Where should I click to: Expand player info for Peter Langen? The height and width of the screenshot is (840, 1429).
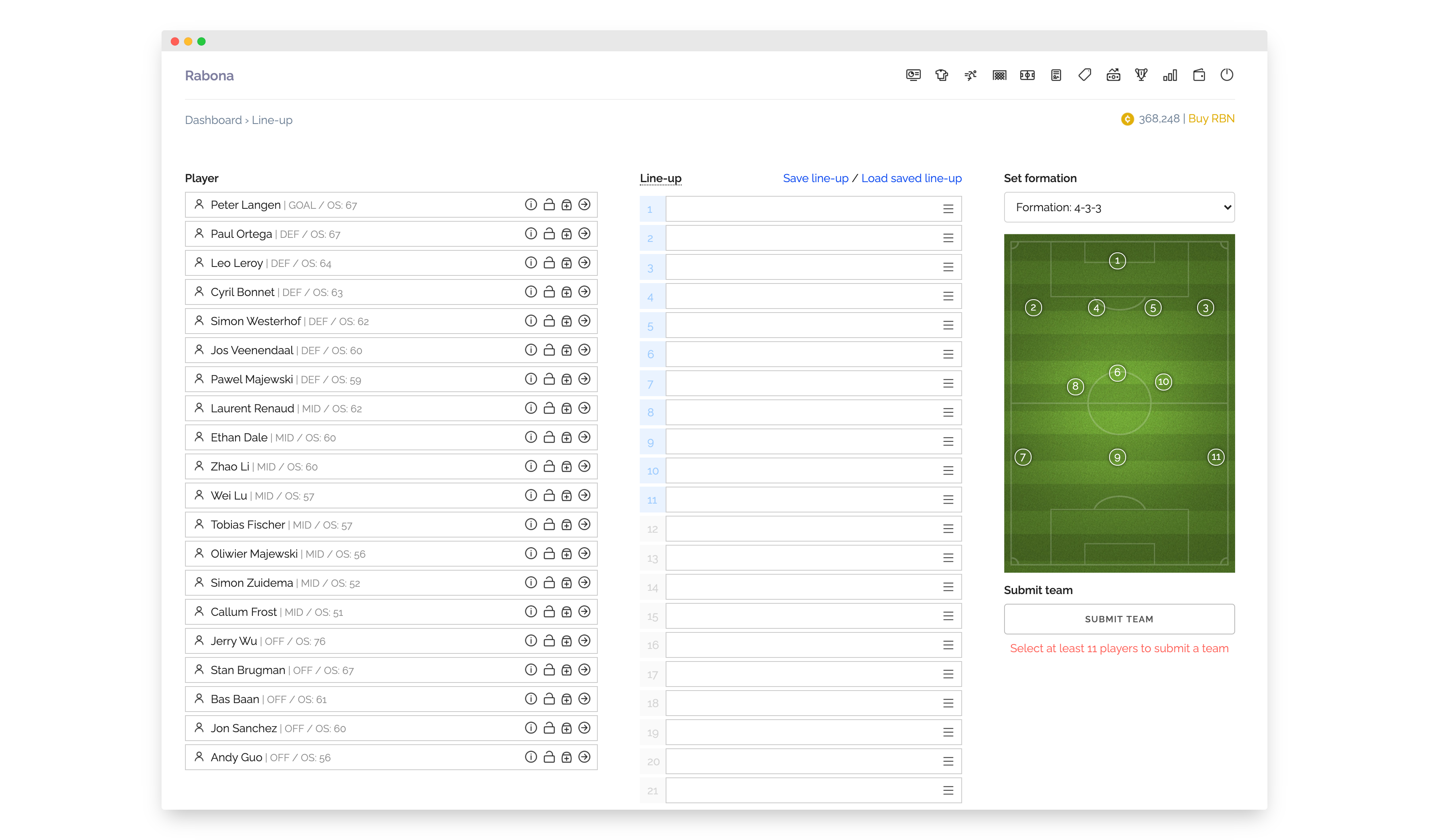(530, 205)
